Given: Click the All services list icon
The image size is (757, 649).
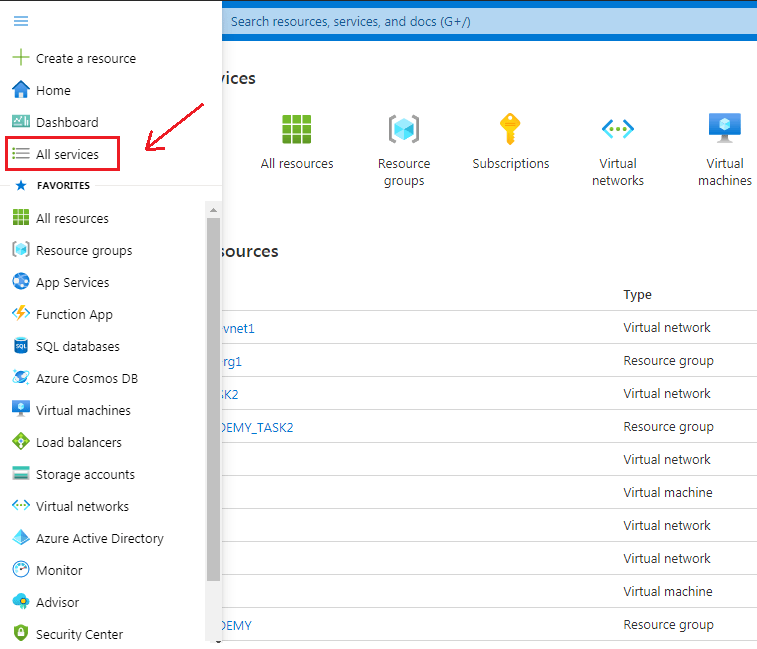Looking at the screenshot, I should pos(21,154).
